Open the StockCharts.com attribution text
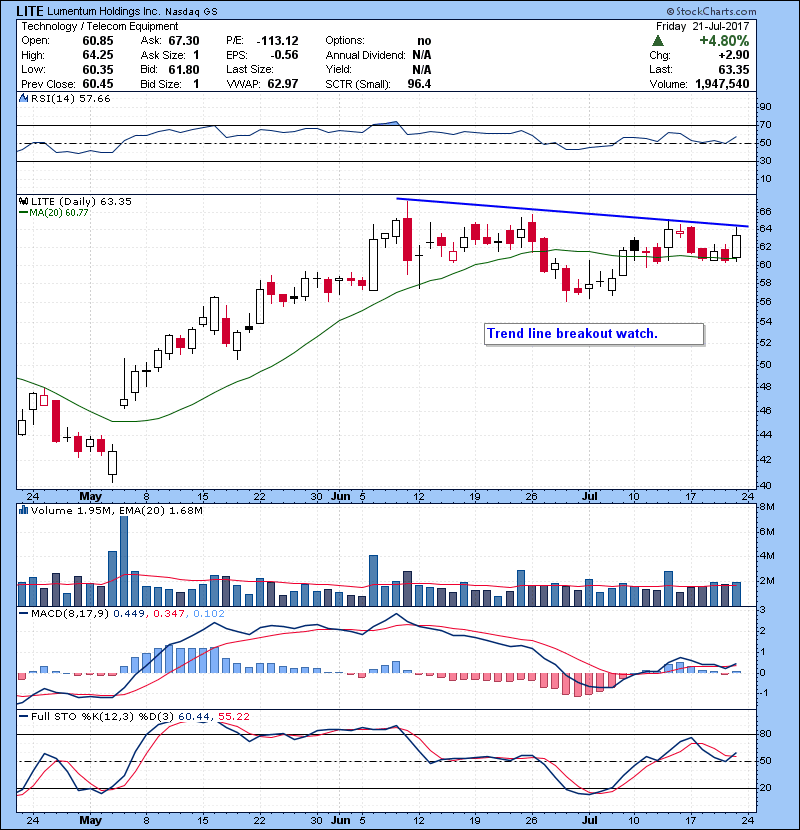The width and height of the screenshot is (800, 830). 711,11
